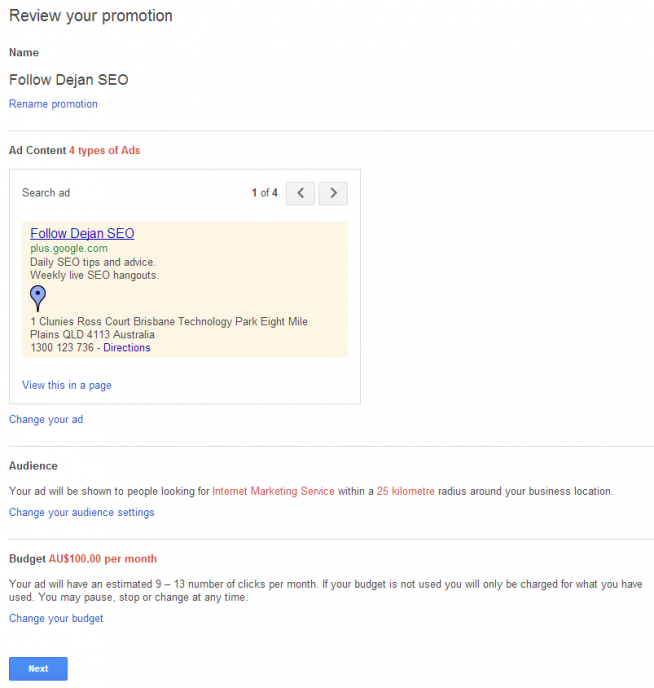Click the 4 types of Ads text
Image resolution: width=654 pixels, height=688 pixels.
tap(104, 150)
